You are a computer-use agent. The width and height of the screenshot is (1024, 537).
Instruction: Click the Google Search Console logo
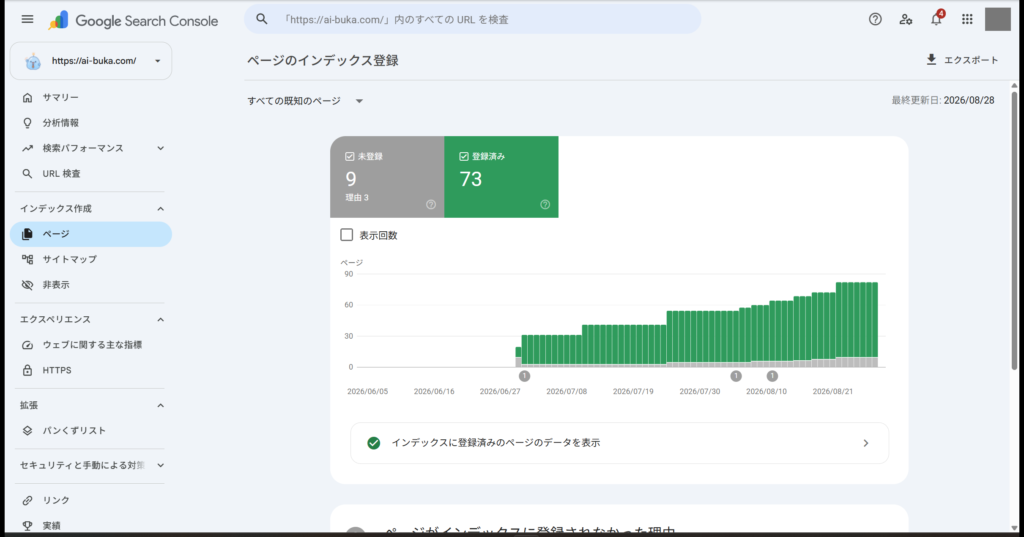tap(133, 21)
